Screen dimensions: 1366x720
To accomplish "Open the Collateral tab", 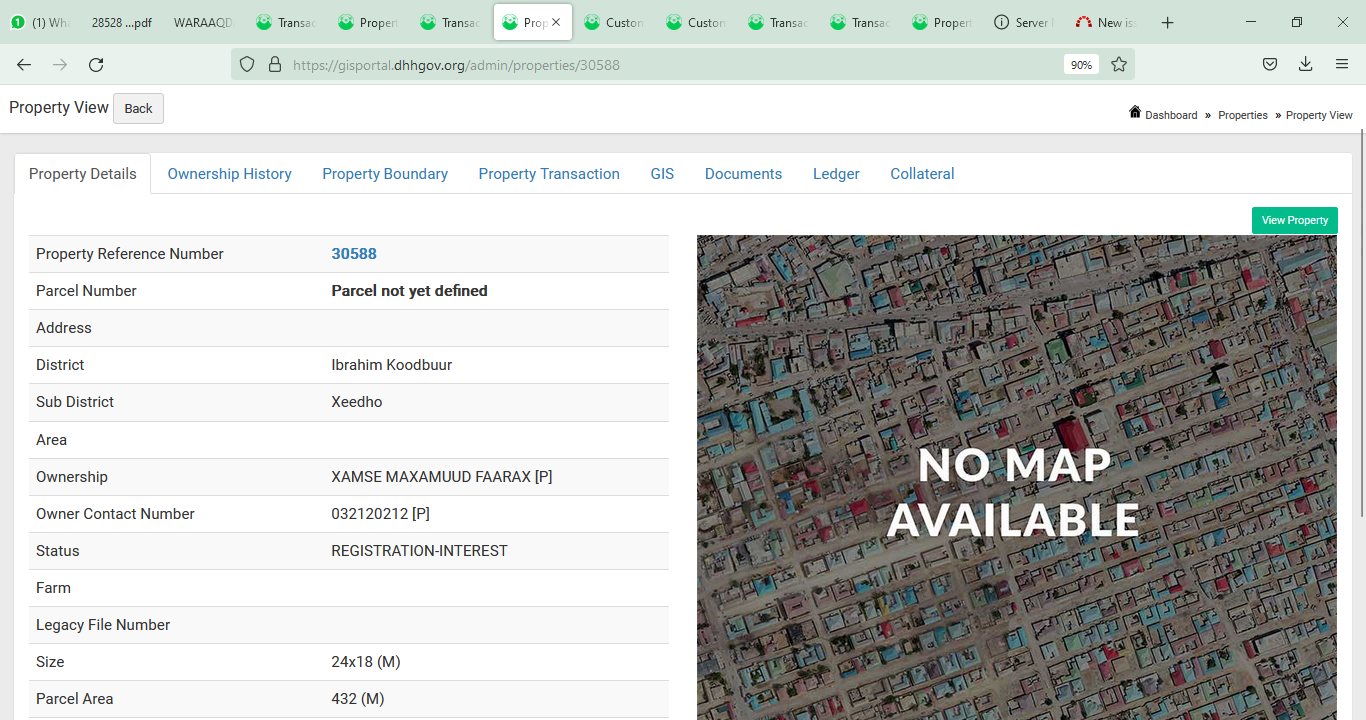I will tap(922, 174).
